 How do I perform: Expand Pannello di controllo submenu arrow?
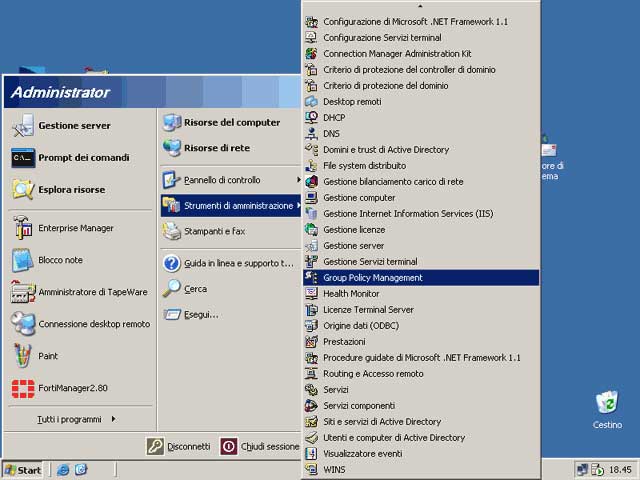299,180
